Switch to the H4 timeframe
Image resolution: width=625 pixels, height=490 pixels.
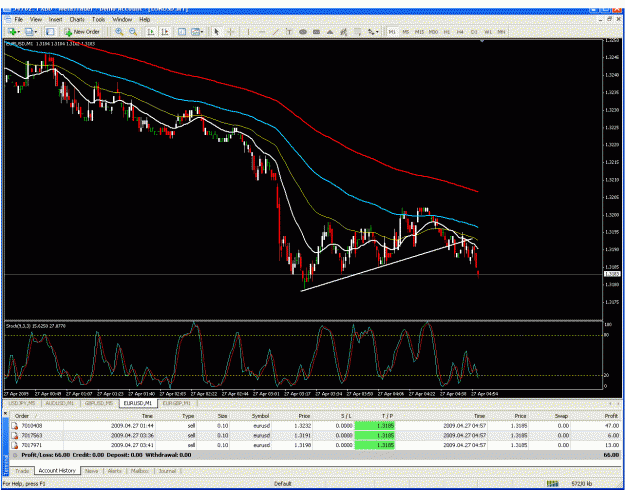(x=460, y=31)
